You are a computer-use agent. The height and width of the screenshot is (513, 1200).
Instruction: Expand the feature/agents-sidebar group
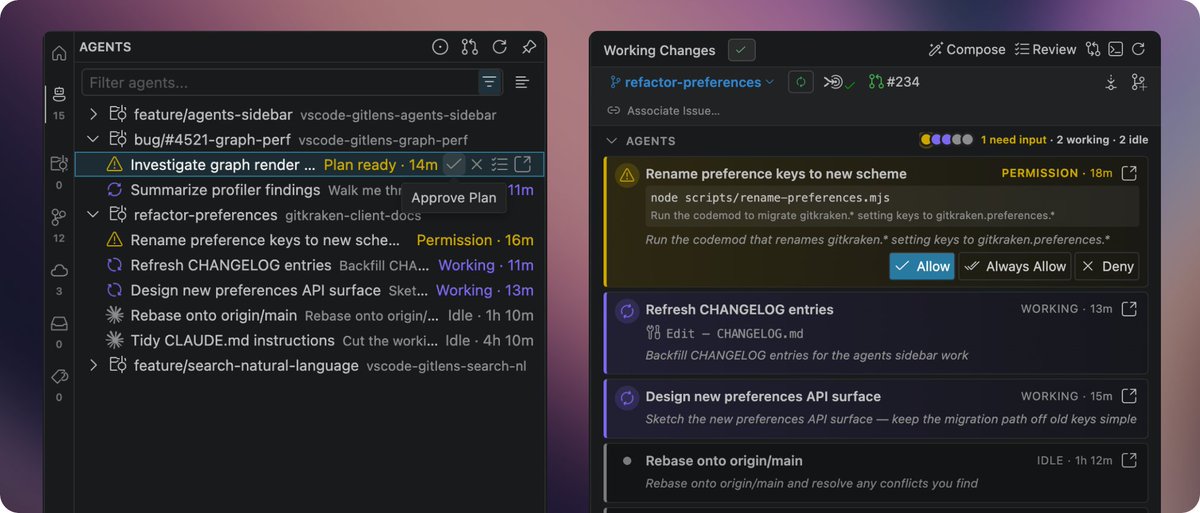pyautogui.click(x=93, y=114)
